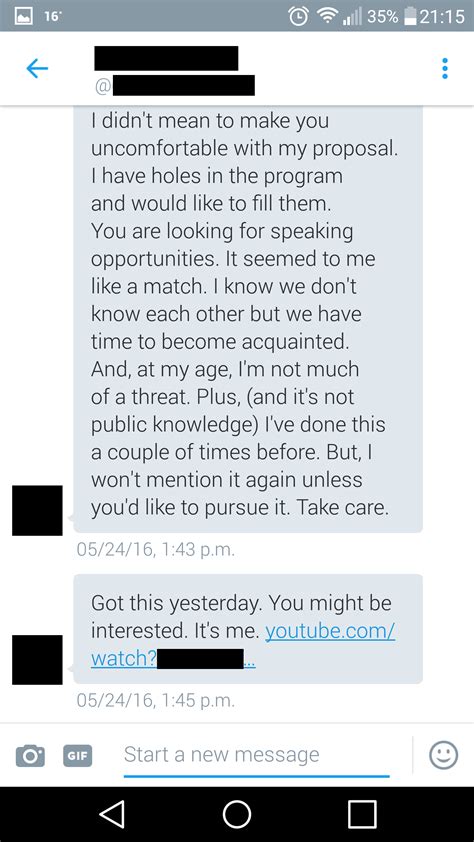The width and height of the screenshot is (474, 842).
Task: Select the 'uncomfortable with my proposal' message bubble
Action: [x=248, y=319]
